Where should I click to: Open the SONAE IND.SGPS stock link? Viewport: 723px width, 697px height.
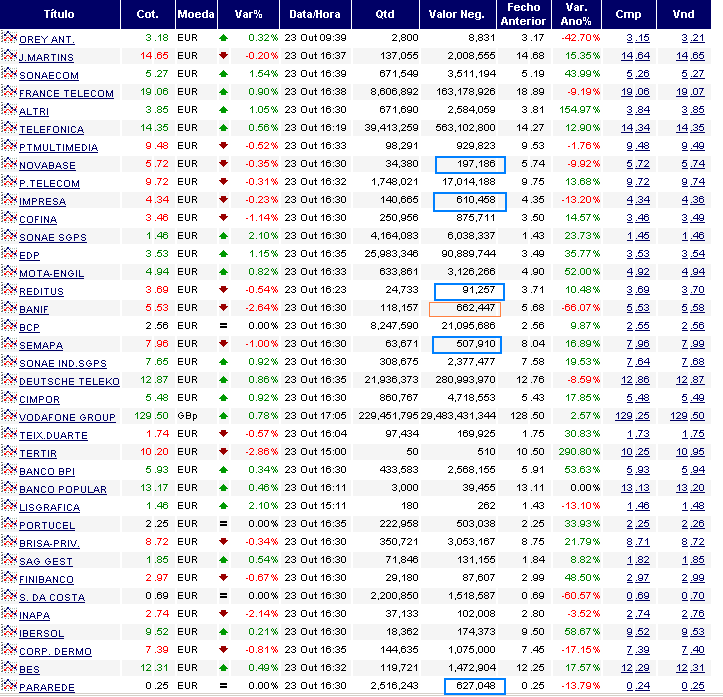coord(63,364)
